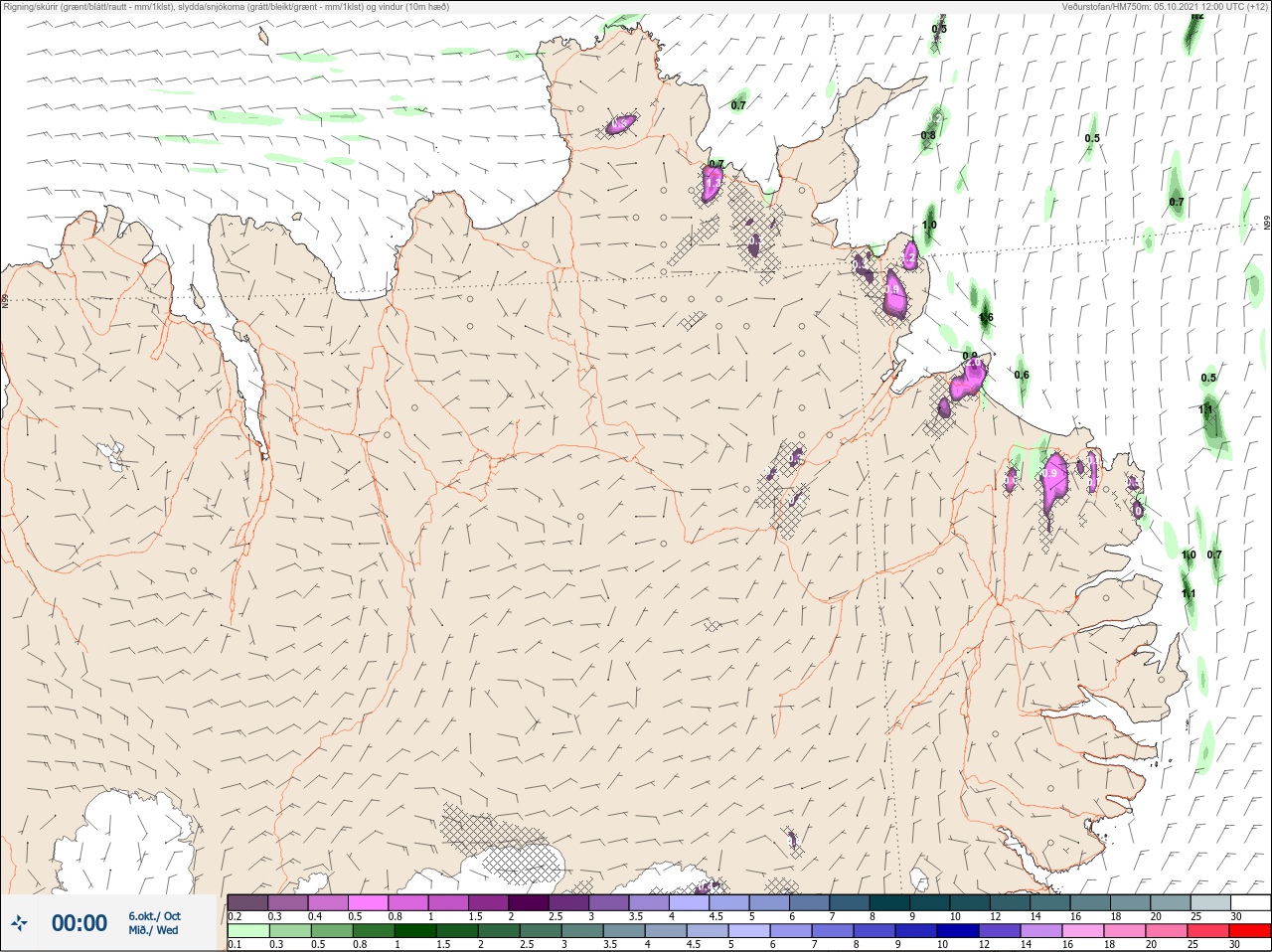
Task: Click the 0.8 precipitation value on the map
Action: tap(928, 135)
